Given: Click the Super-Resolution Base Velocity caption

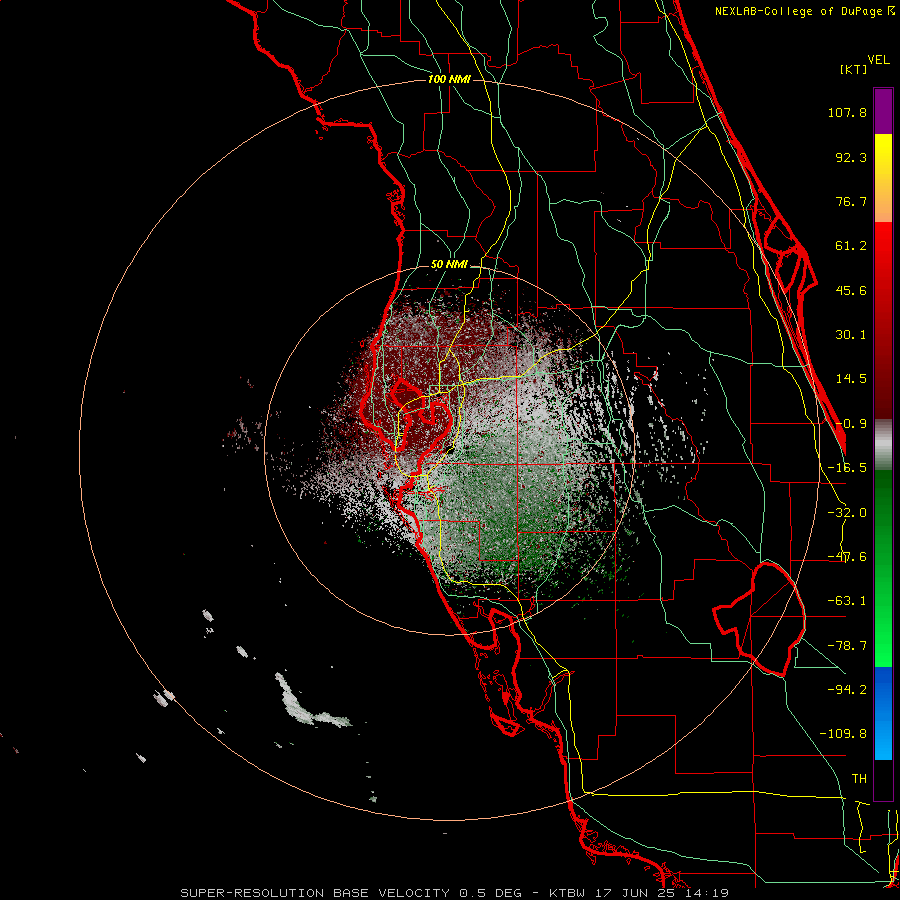Looking at the screenshot, I should [x=455, y=893].
